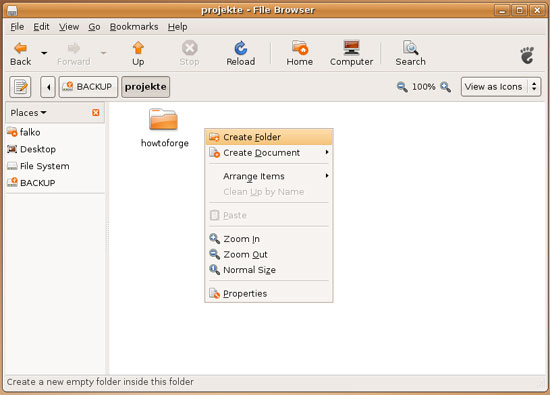Click the status bar message text
550x395 pixels.
(x=100, y=382)
